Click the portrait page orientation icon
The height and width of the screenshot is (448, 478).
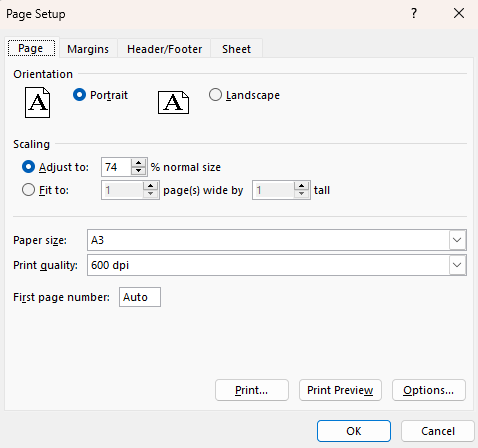coord(38,102)
